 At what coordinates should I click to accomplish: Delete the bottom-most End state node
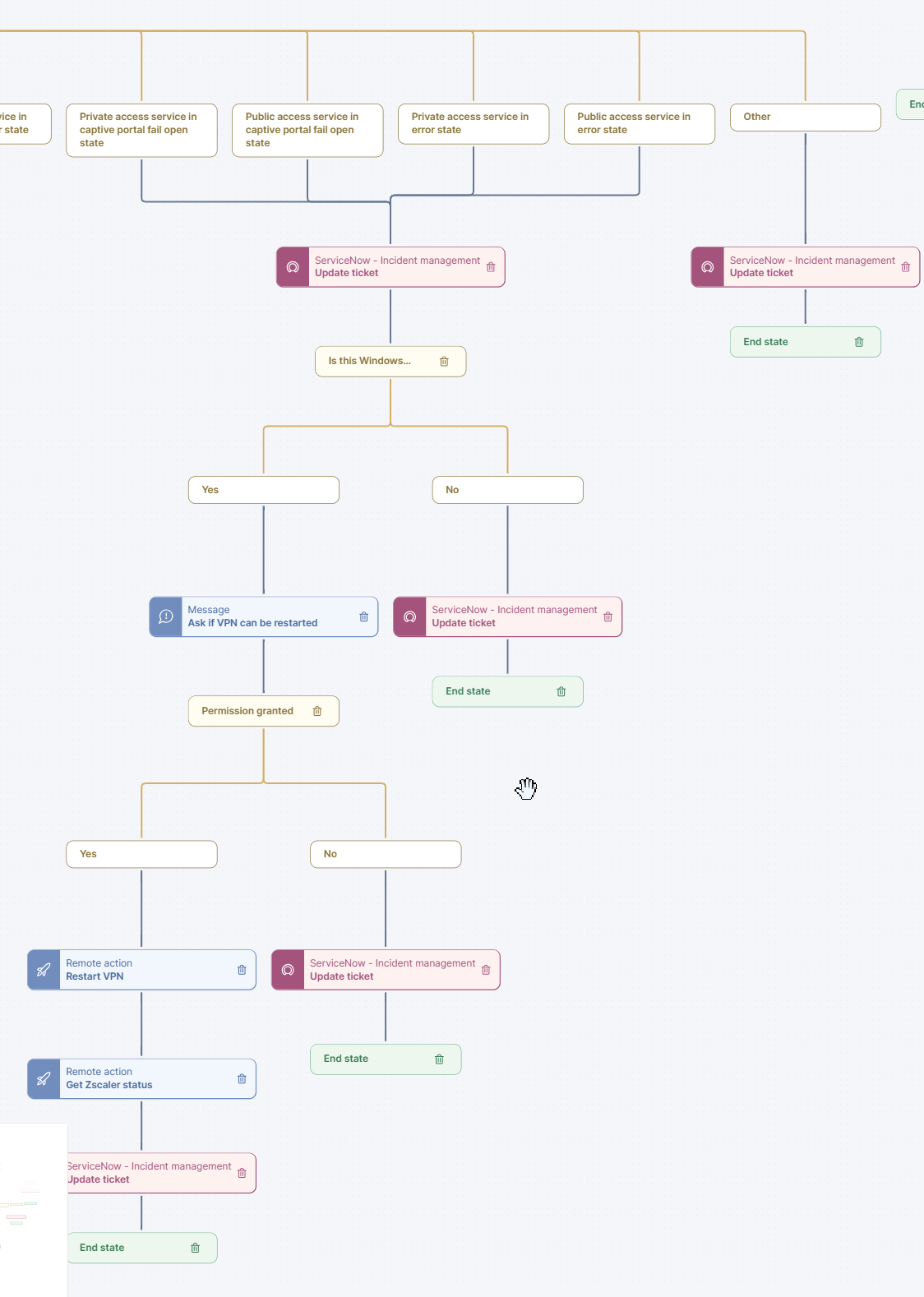(196, 1248)
